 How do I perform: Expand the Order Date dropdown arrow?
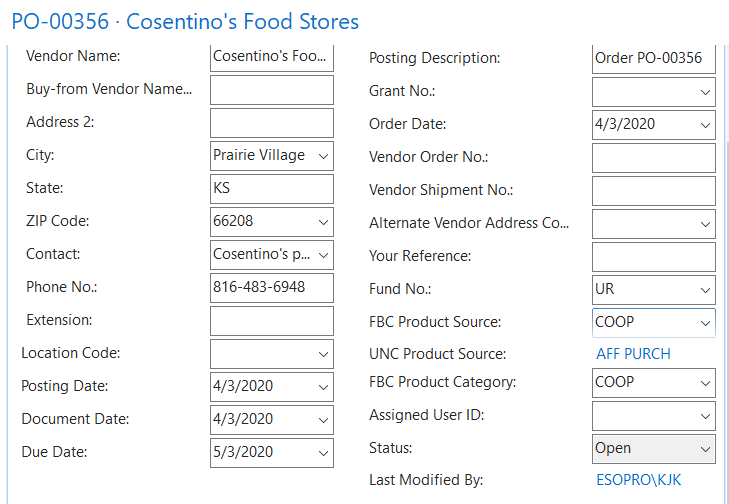(x=705, y=125)
